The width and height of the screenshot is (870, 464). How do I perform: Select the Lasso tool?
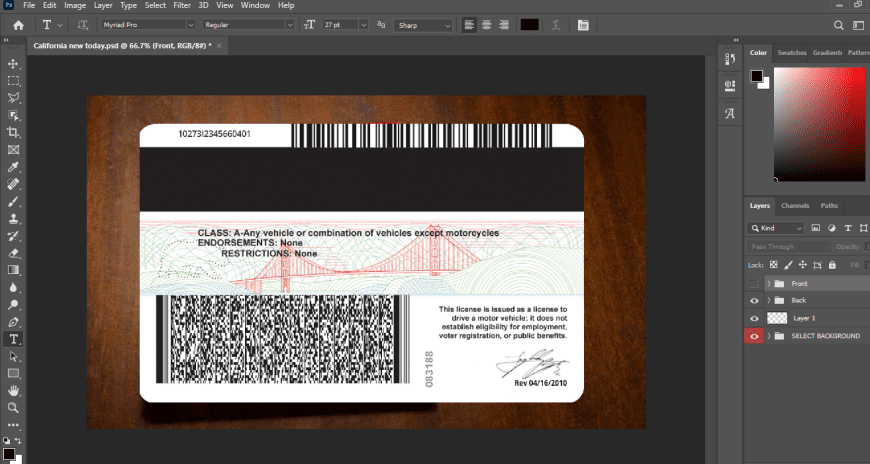(13, 98)
